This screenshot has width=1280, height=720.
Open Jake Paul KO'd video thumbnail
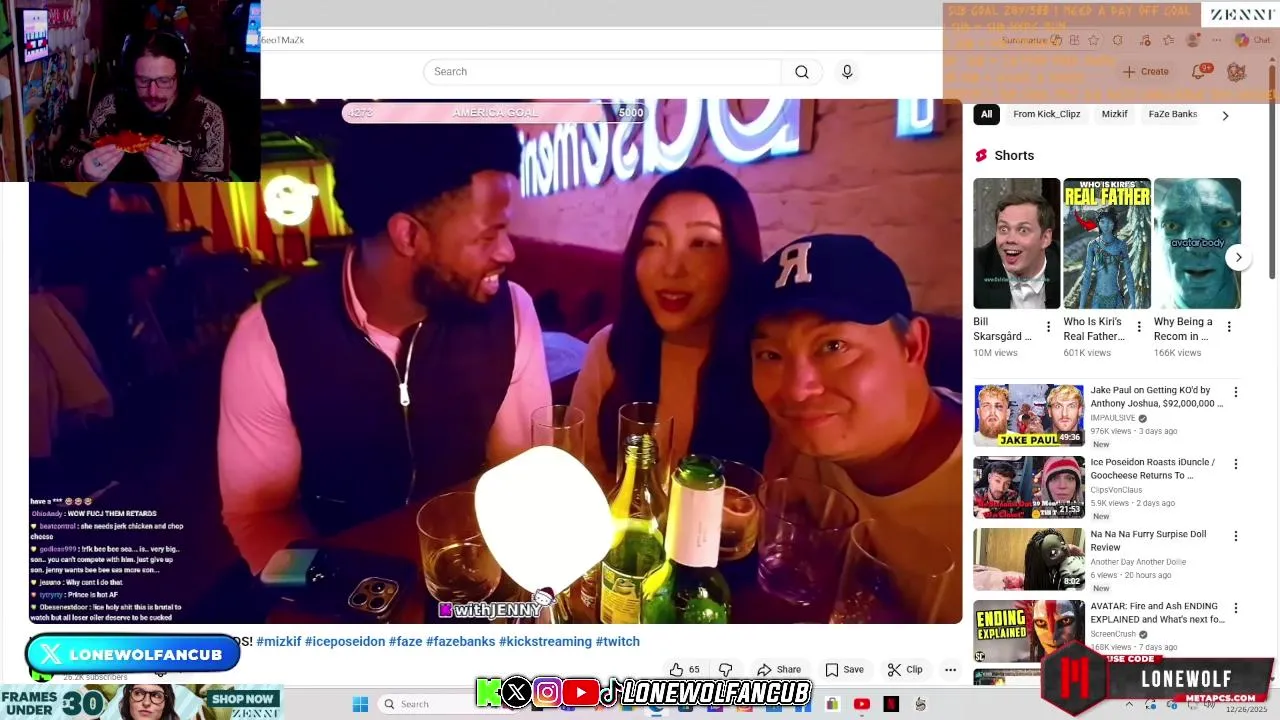(x=1028, y=415)
